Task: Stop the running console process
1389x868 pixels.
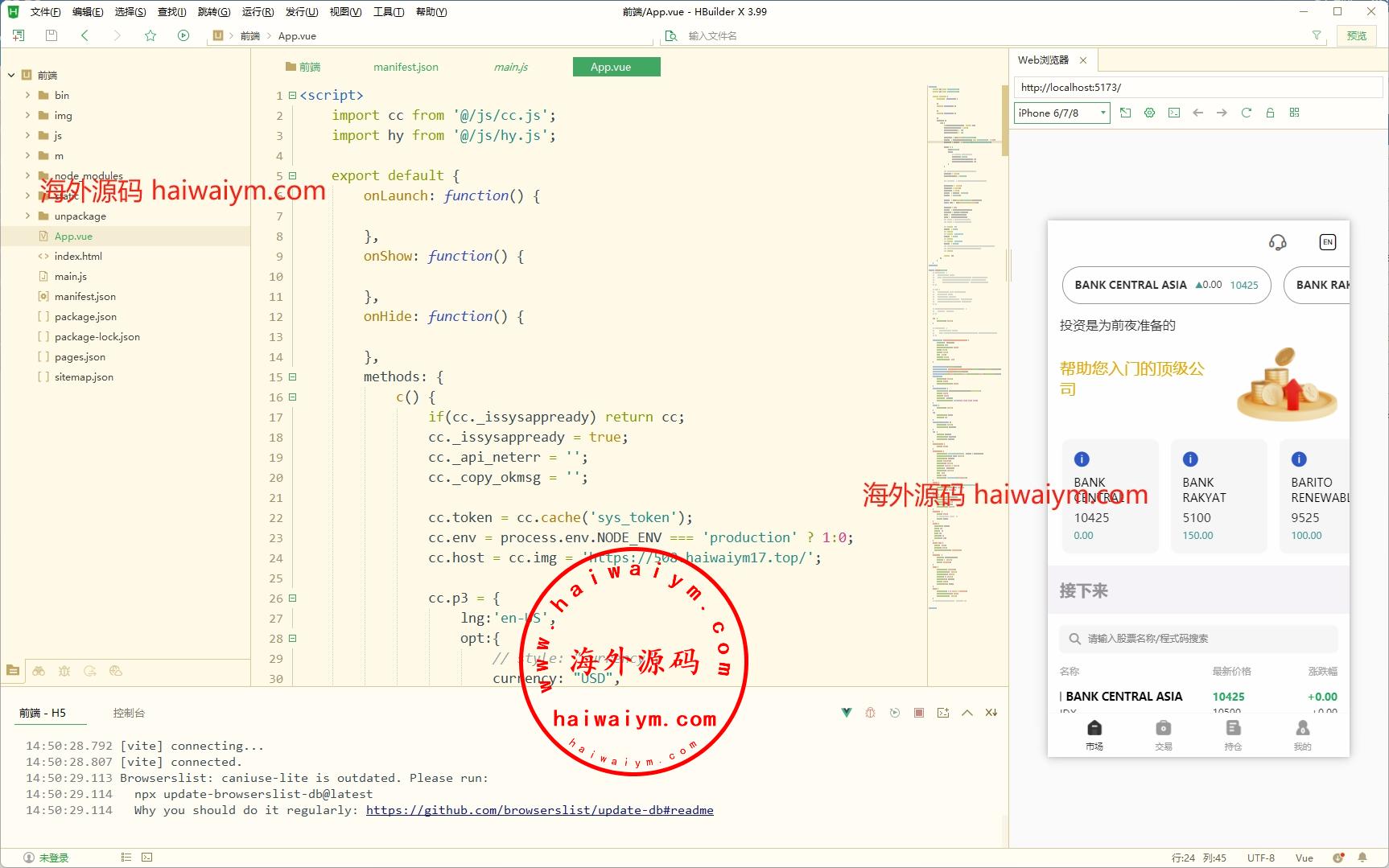Action: click(919, 713)
